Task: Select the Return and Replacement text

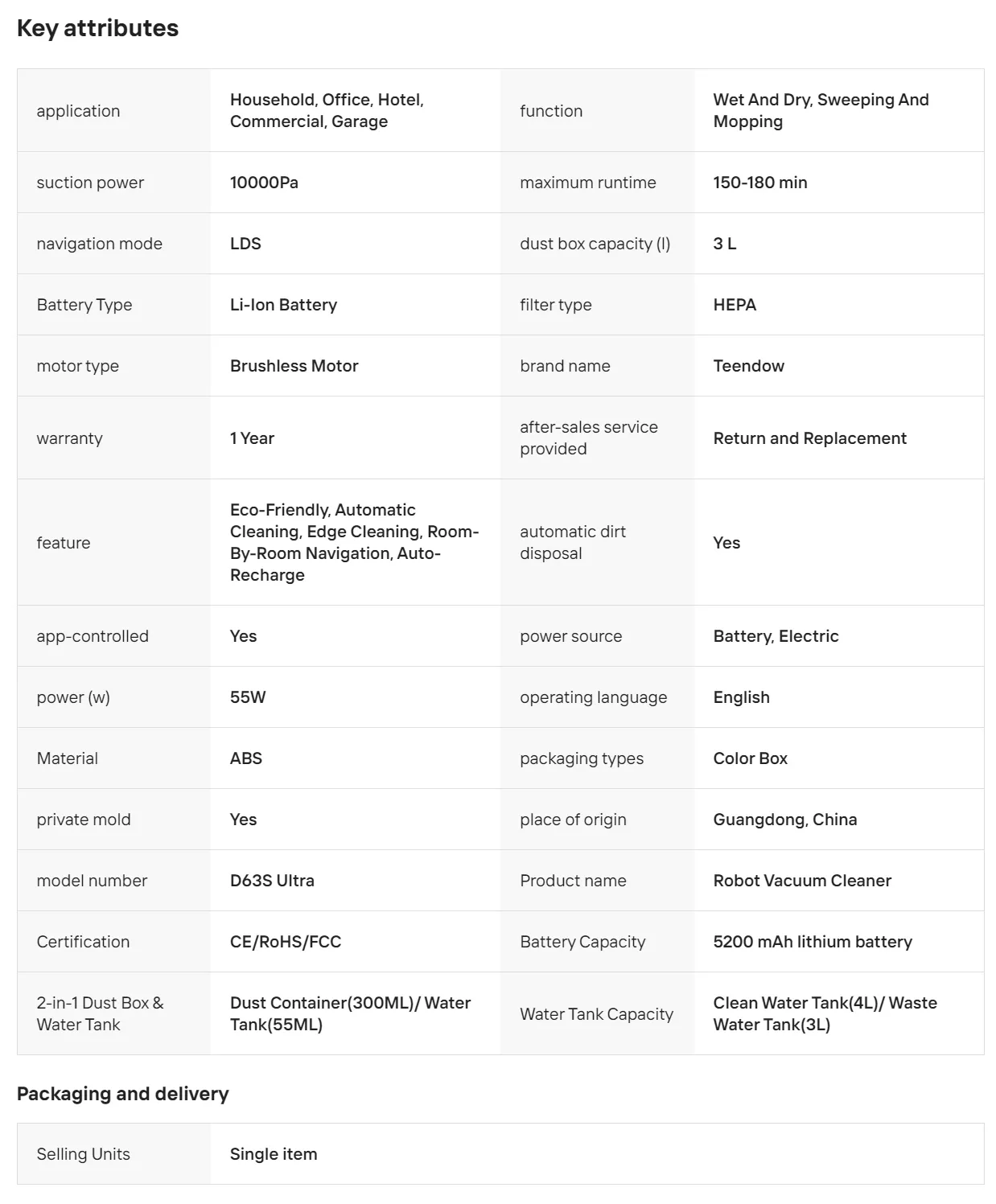Action: tap(810, 438)
